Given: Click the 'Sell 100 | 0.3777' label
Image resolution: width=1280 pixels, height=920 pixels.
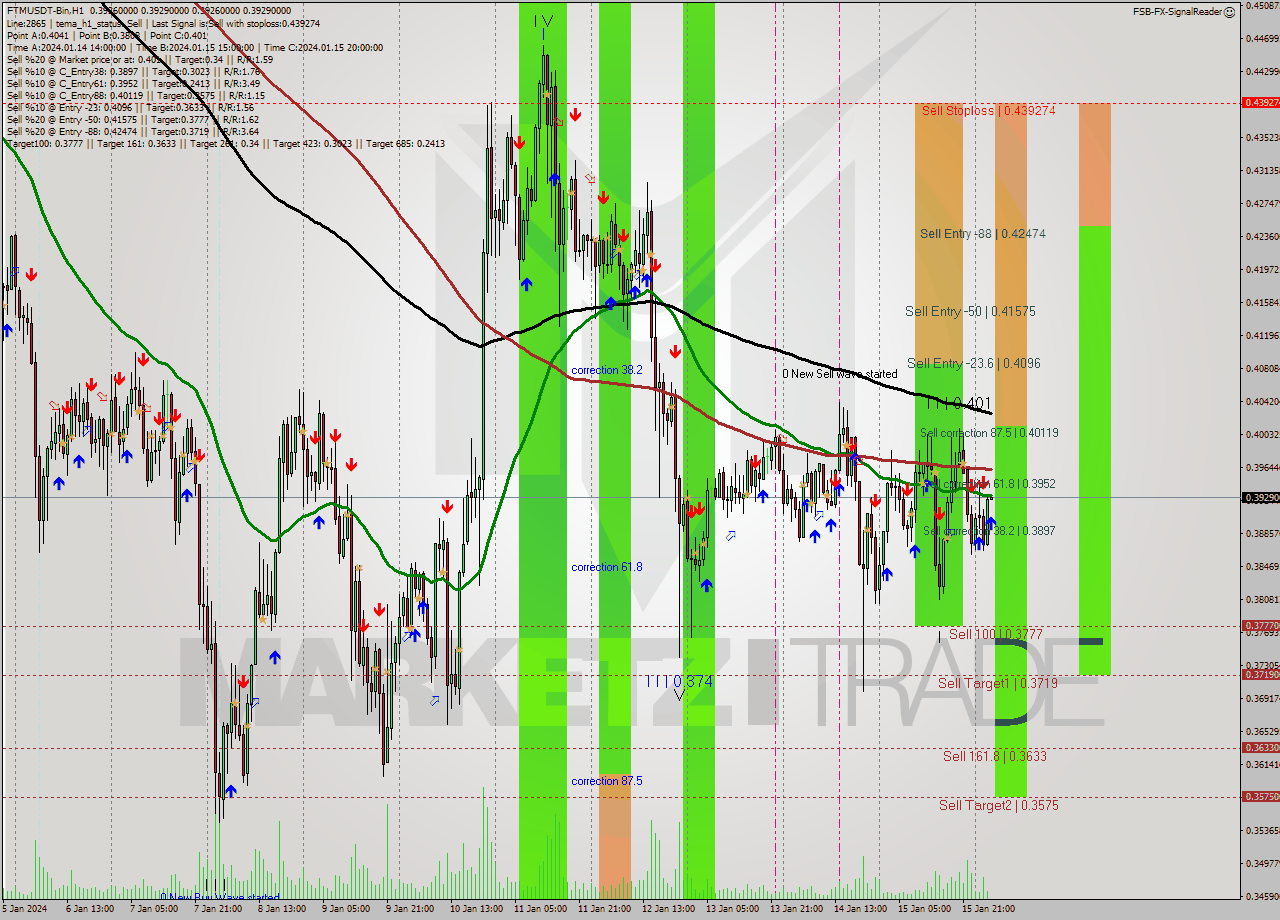Looking at the screenshot, I should [x=996, y=634].
